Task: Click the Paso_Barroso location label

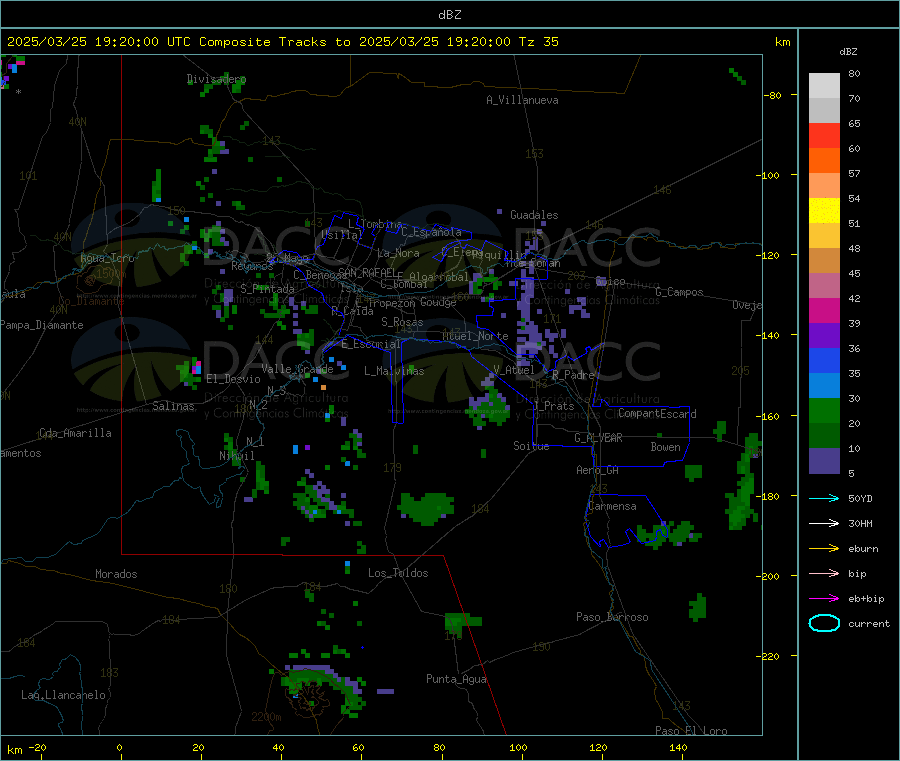Action: 612,617
